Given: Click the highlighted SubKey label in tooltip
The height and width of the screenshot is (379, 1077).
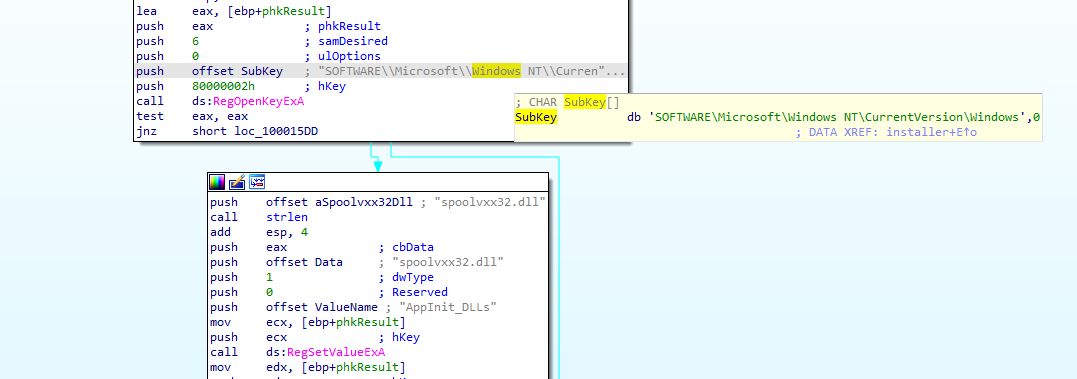Looking at the screenshot, I should (536, 117).
